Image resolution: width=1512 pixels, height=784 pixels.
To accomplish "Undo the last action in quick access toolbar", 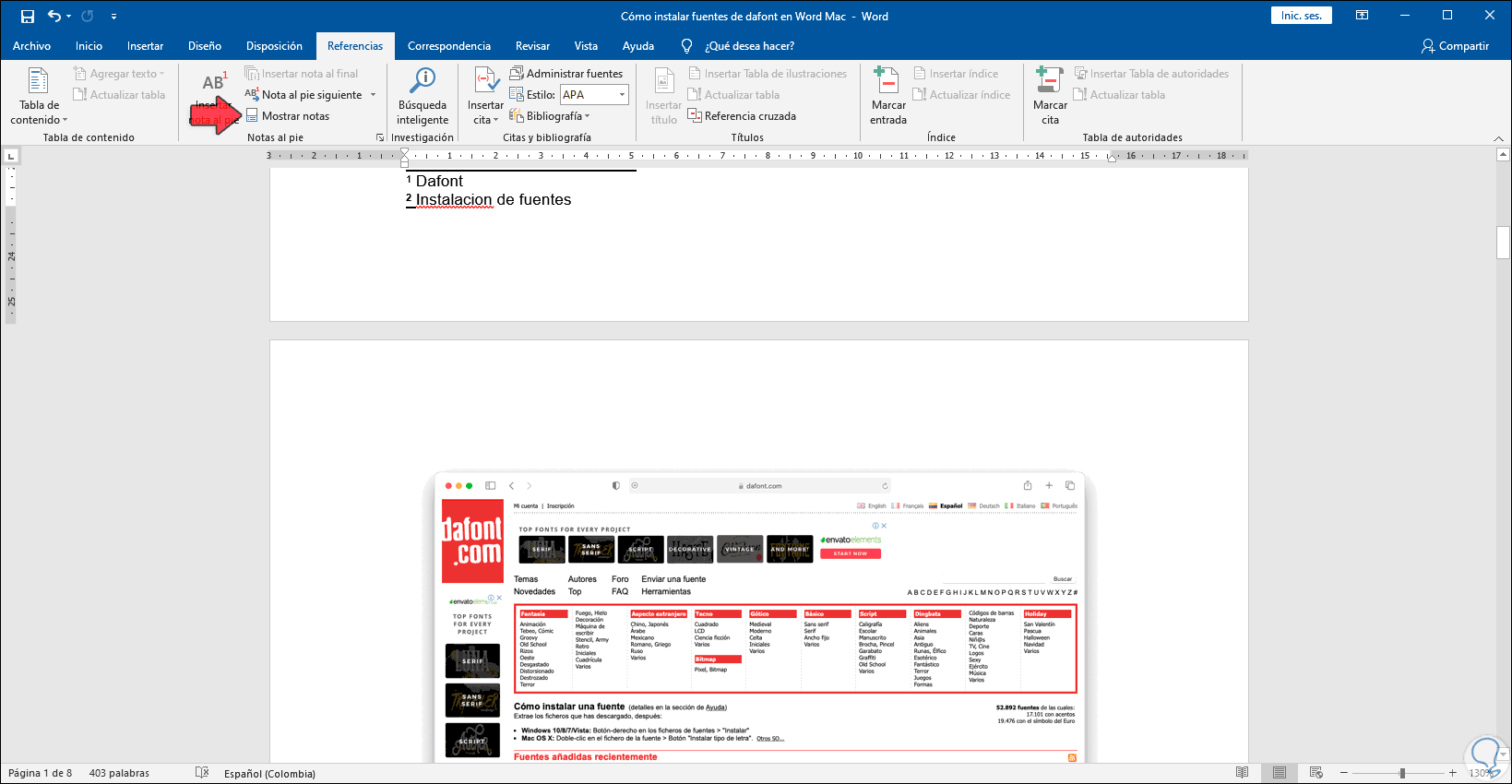I will click(54, 16).
